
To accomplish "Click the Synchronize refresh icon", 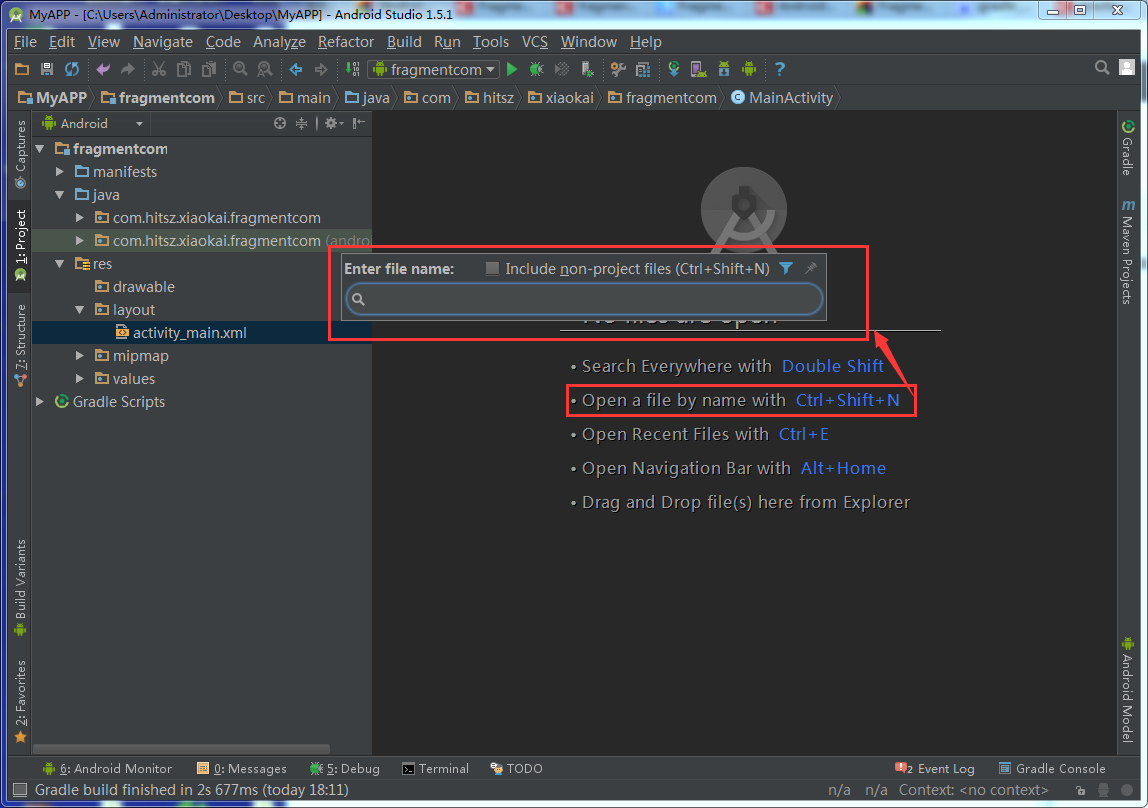I will (72, 69).
